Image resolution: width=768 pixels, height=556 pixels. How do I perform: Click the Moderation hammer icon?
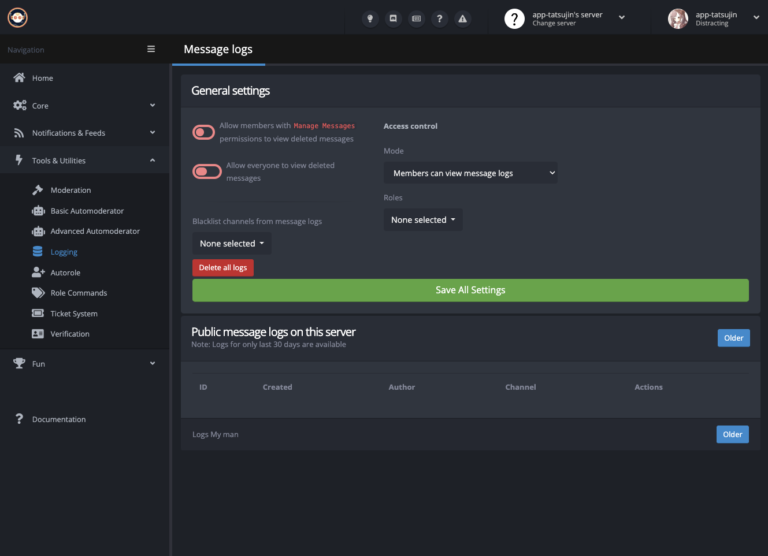pos(38,190)
